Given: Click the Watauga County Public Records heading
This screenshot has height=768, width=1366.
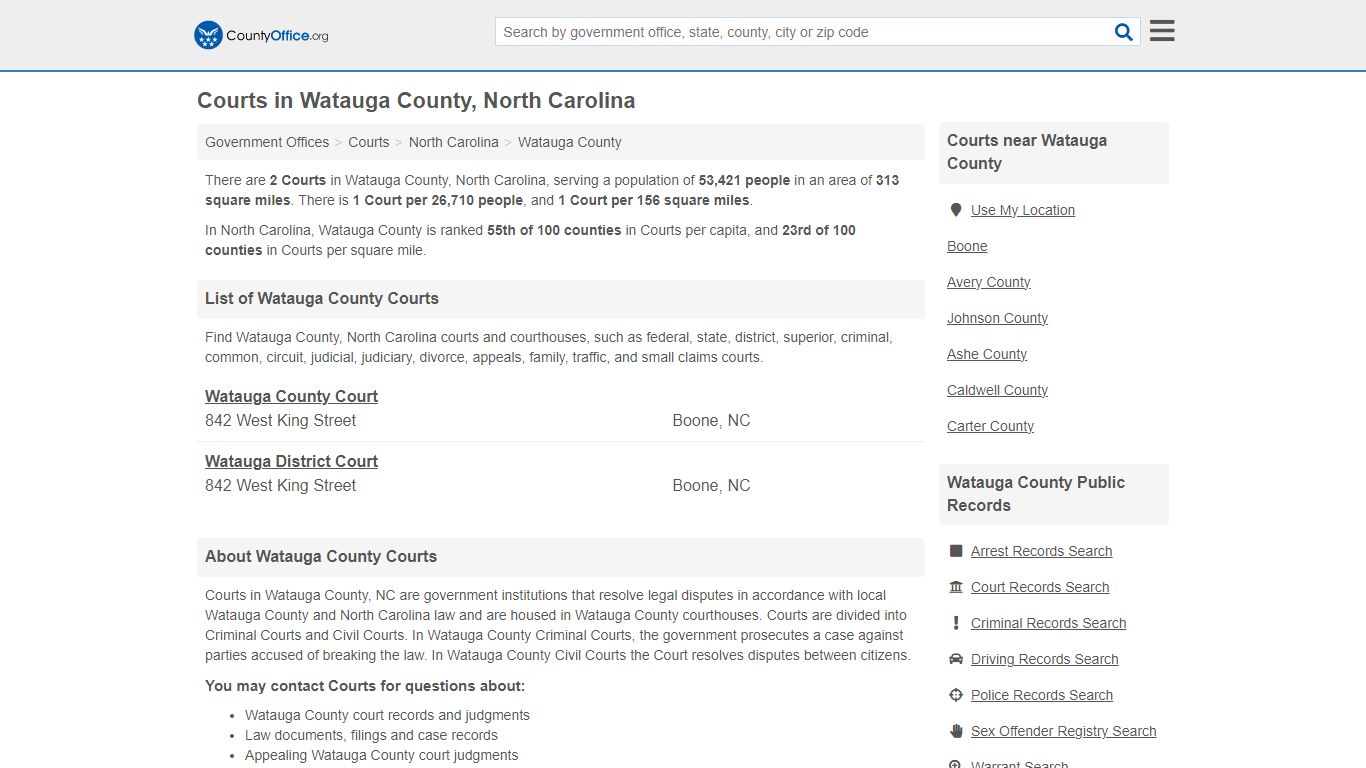Looking at the screenshot, I should 1036,494.
